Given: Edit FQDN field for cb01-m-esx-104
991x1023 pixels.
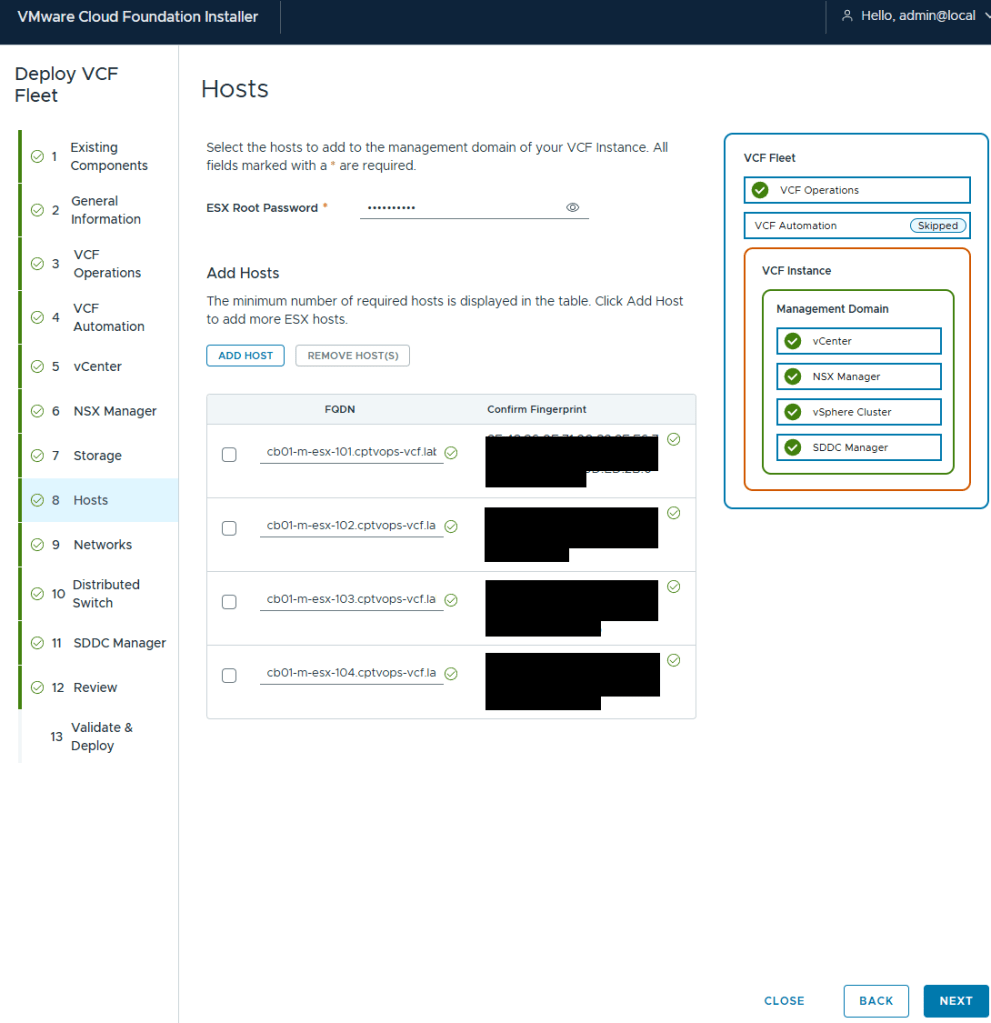Looking at the screenshot, I should click(x=352, y=673).
